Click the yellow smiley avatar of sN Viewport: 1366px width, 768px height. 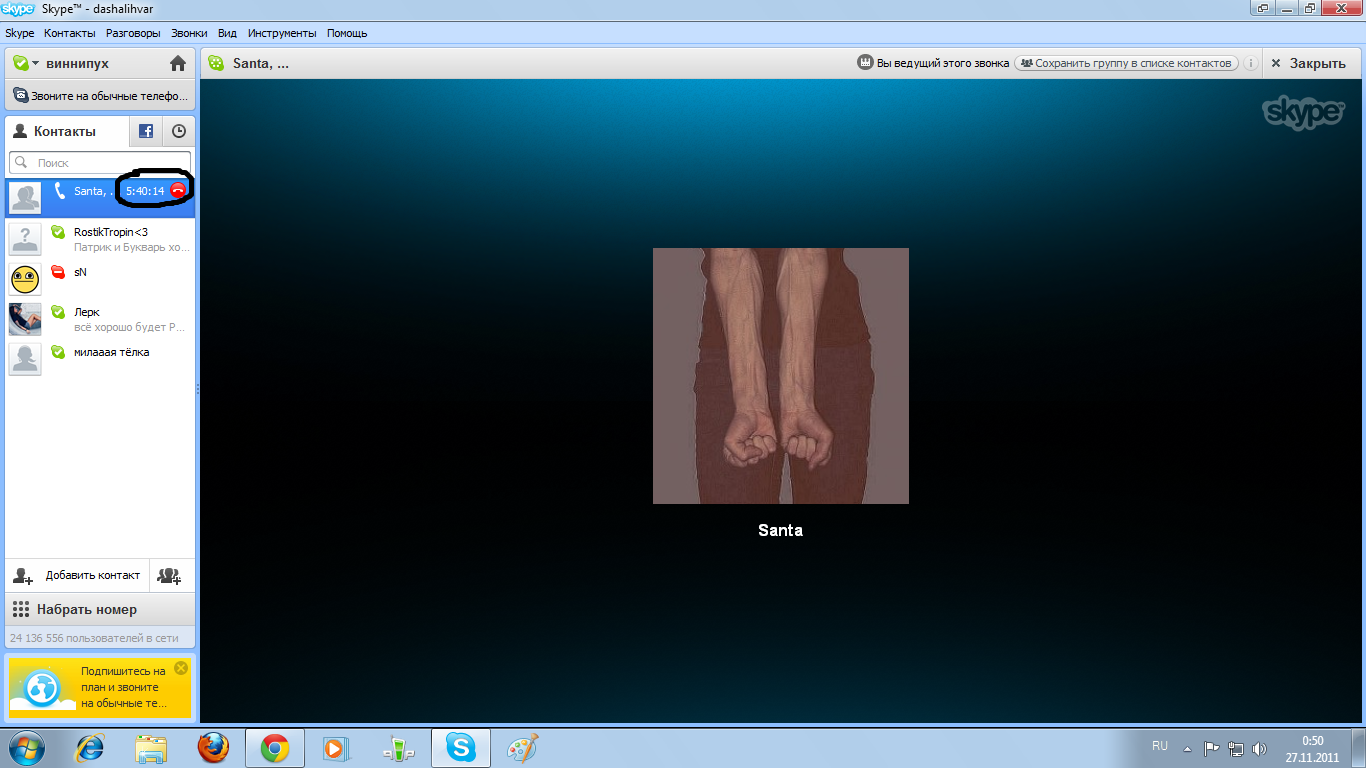tap(25, 278)
